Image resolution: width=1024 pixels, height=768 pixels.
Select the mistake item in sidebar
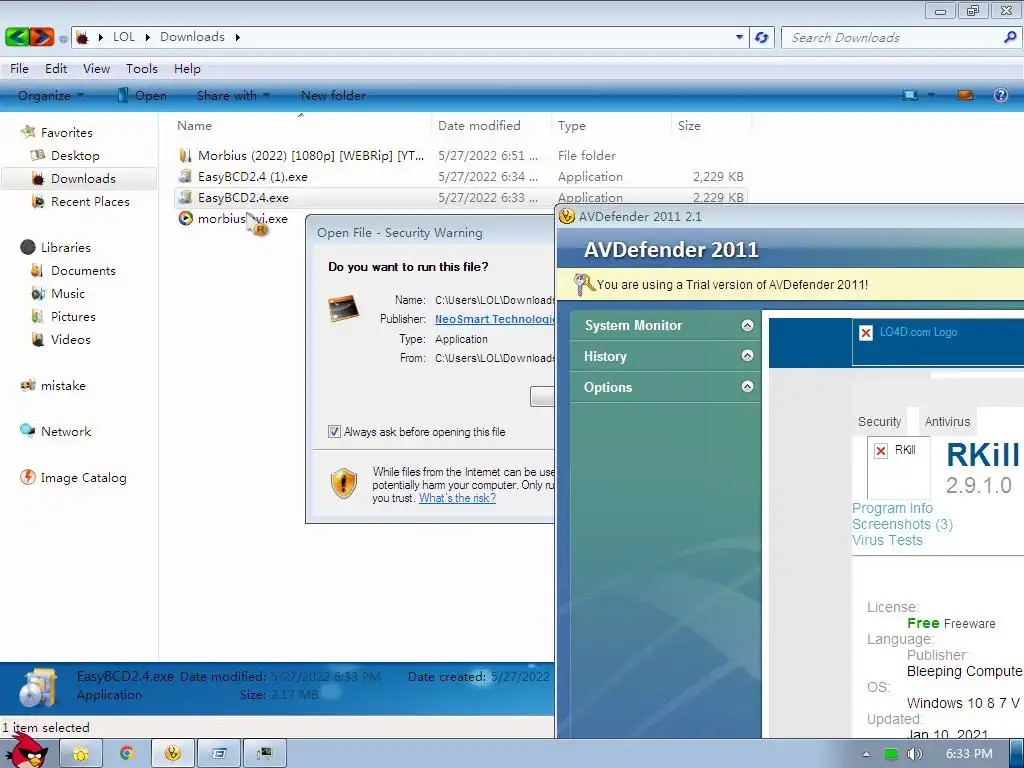63,385
